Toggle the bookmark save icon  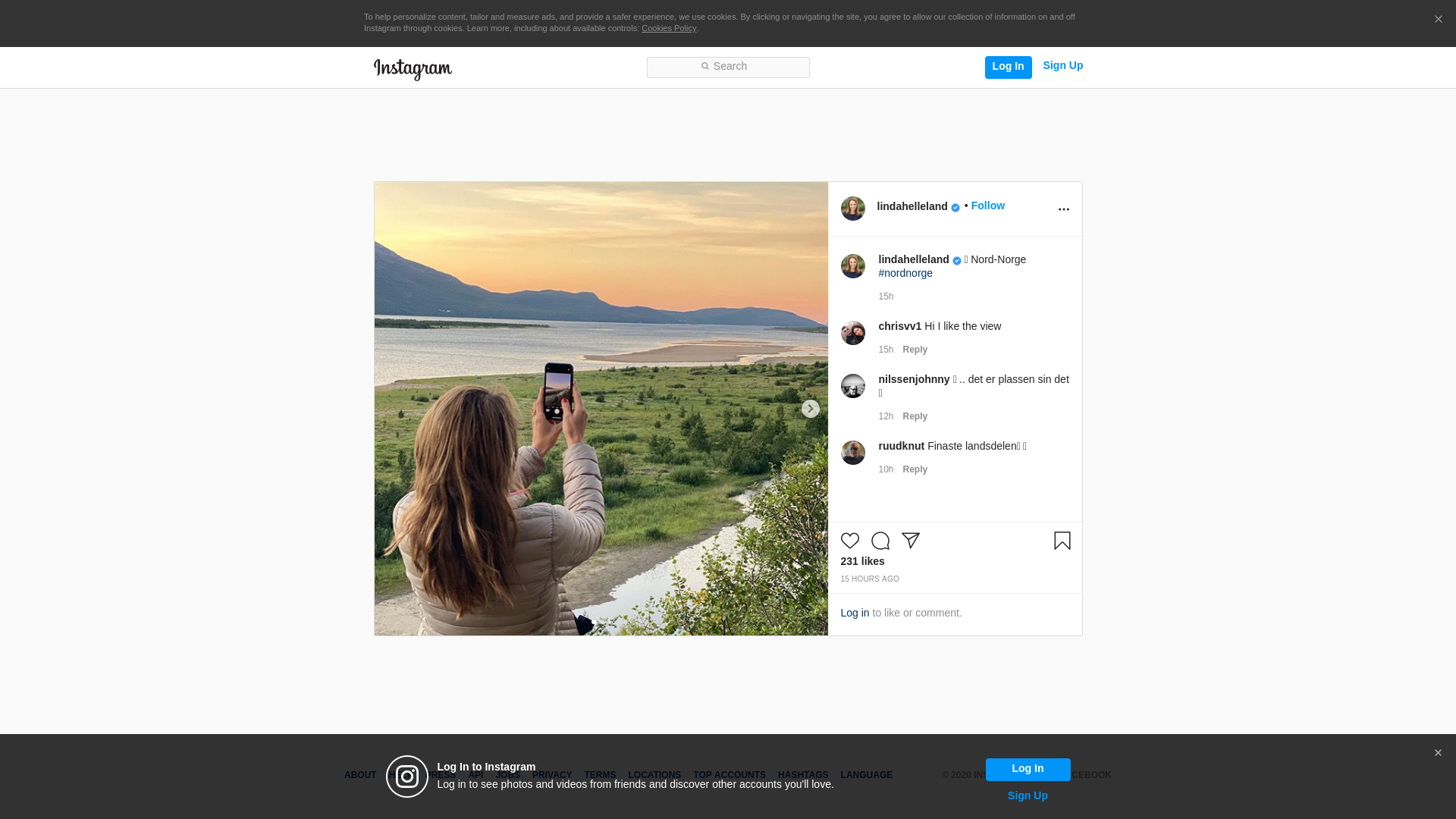(1062, 541)
